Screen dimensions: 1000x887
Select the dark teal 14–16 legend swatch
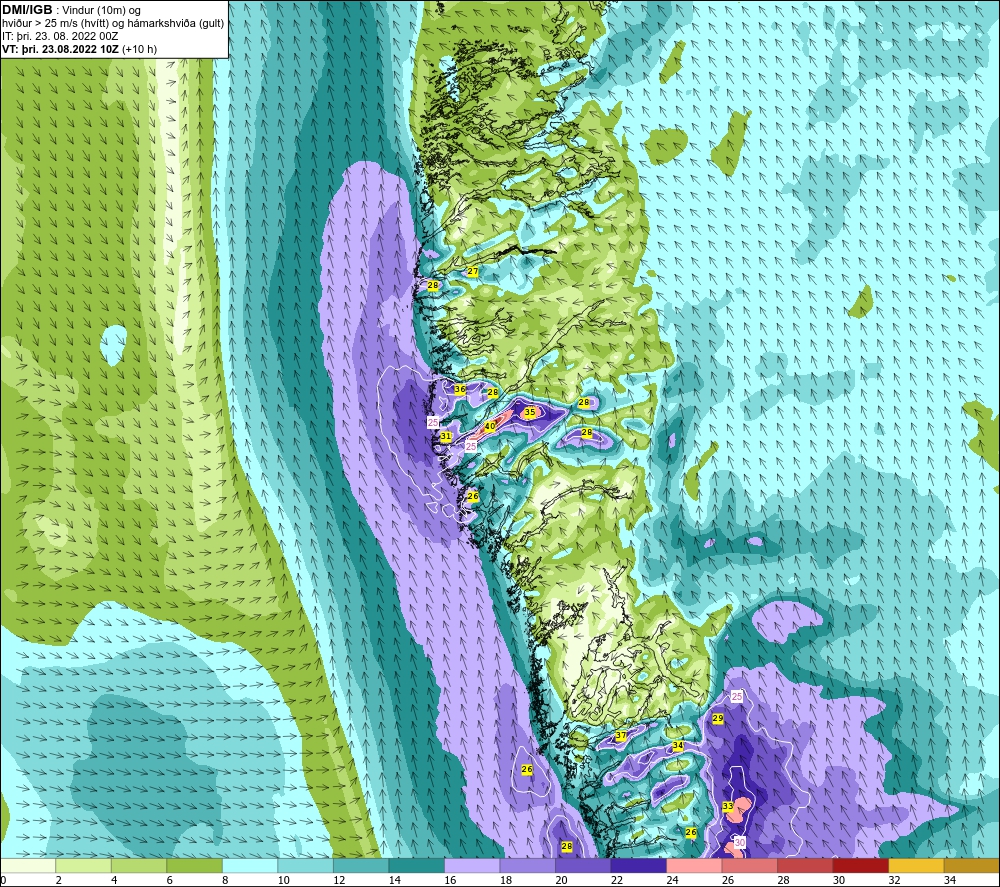(x=416, y=866)
